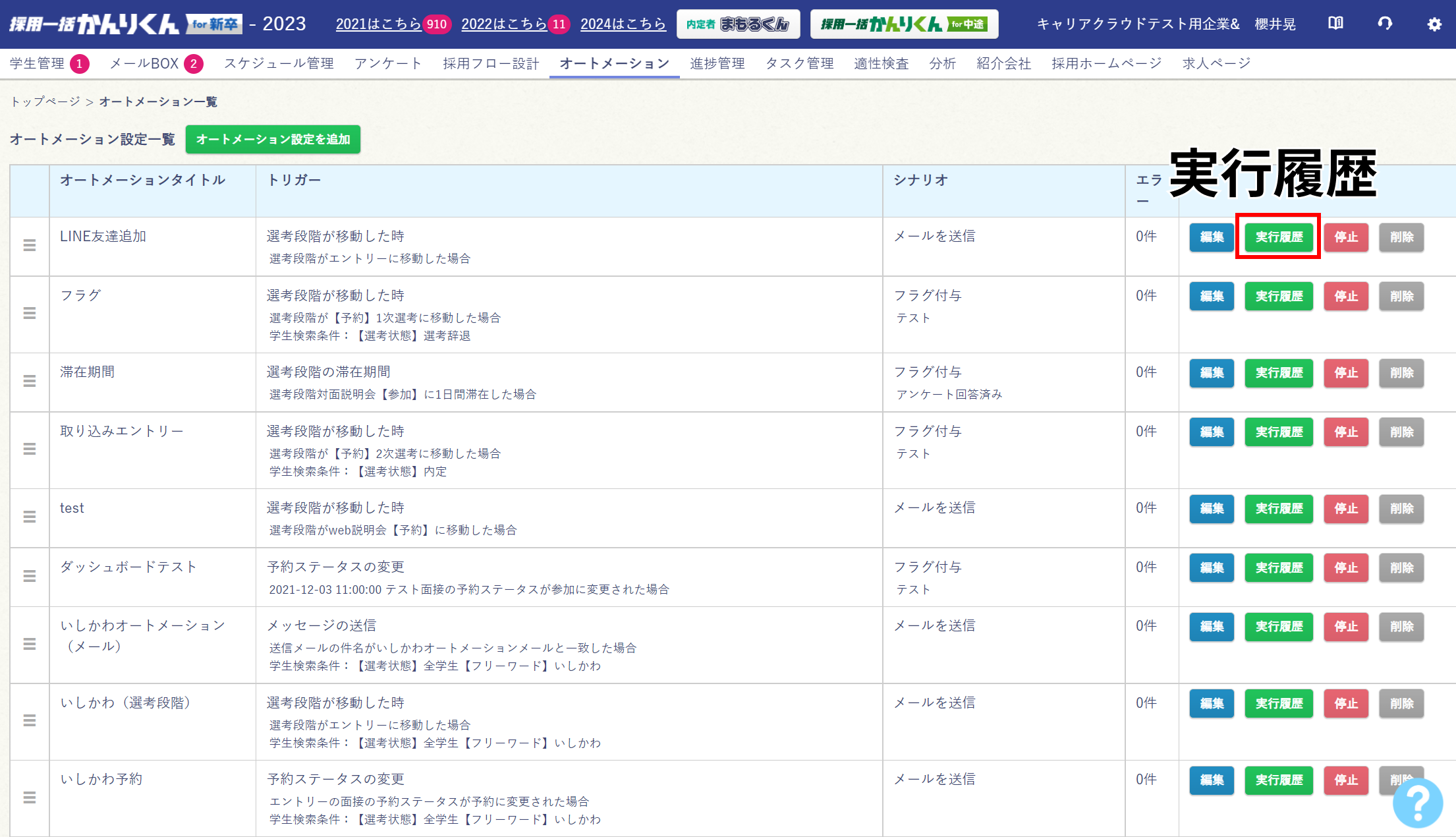Click the blue help question mark bubble
The height and width of the screenshot is (837, 1456).
(x=1418, y=802)
